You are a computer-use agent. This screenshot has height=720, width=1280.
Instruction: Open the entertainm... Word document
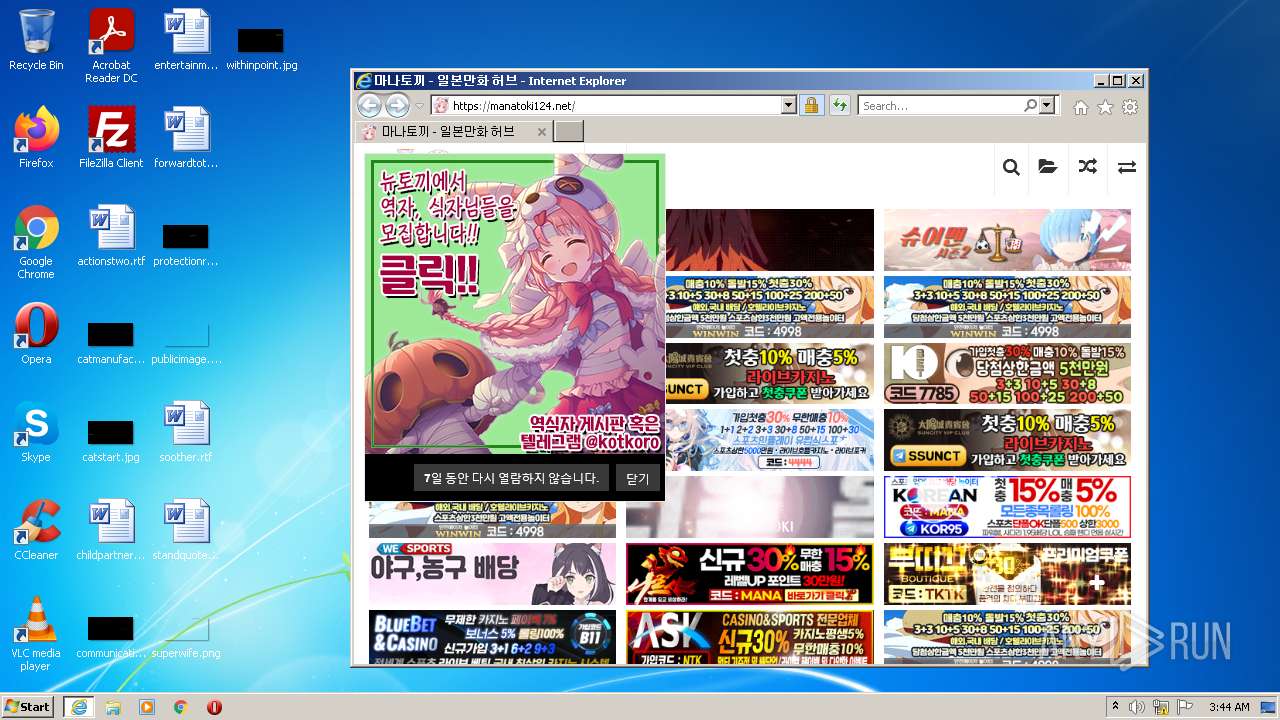click(x=186, y=40)
